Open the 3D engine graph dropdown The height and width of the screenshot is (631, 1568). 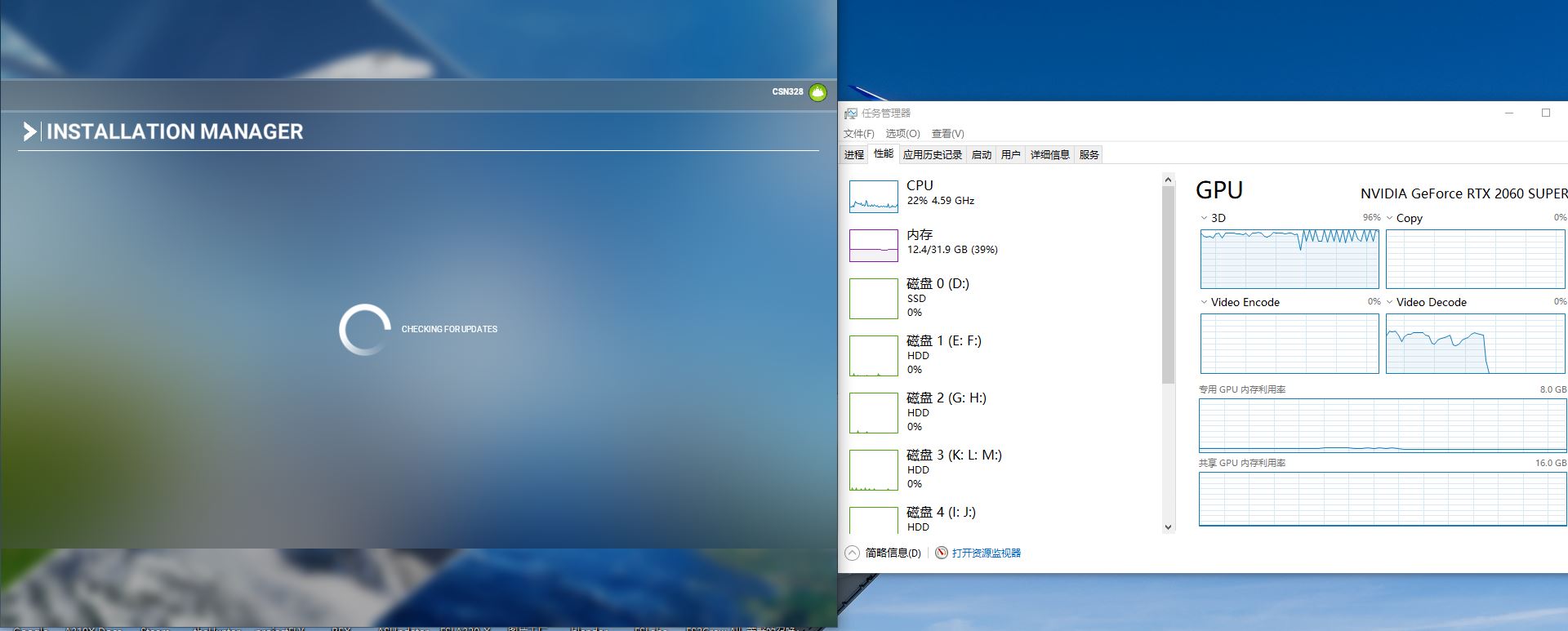[1204, 218]
